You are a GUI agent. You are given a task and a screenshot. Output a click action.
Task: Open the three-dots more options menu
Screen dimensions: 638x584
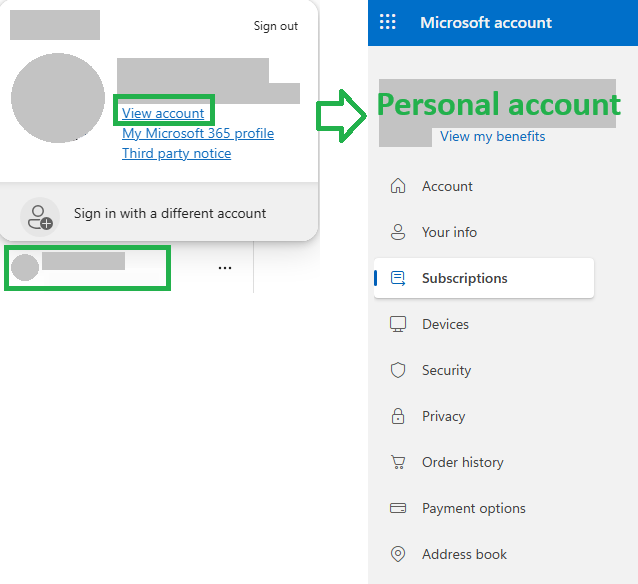pos(225,268)
